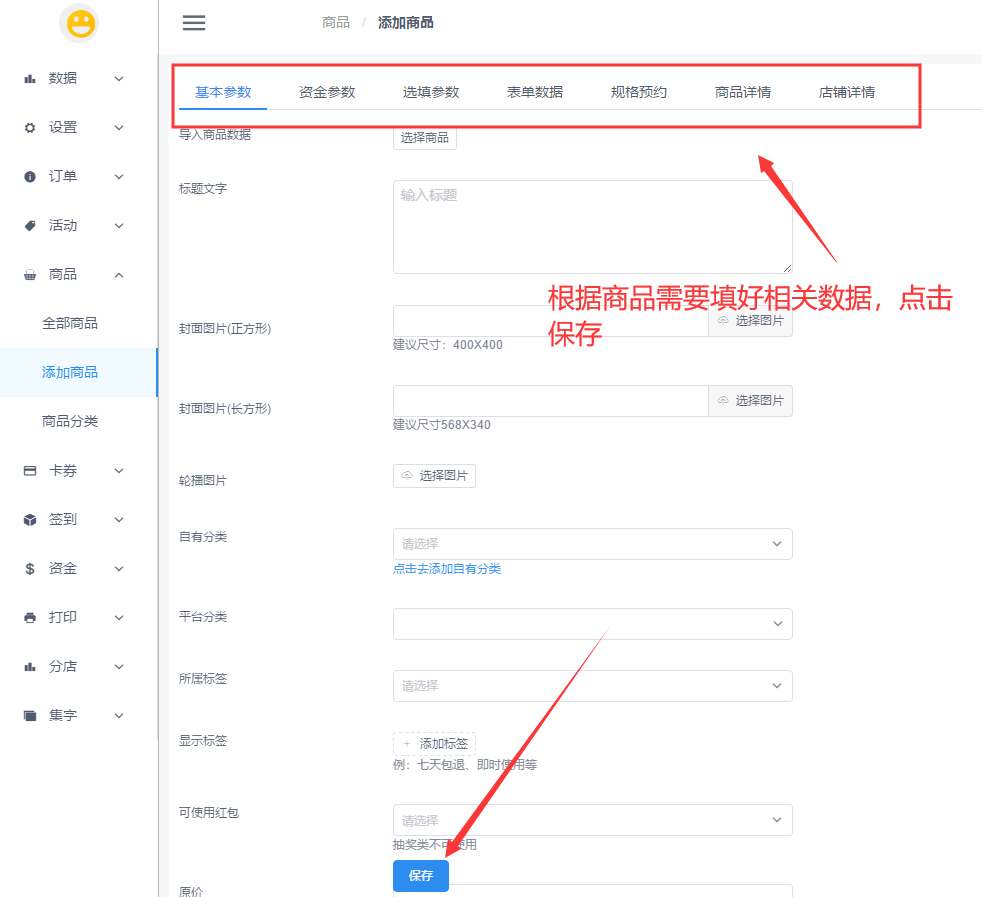The height and width of the screenshot is (897, 982).
Task: Toggle the hamburger menu icon
Action: (194, 23)
